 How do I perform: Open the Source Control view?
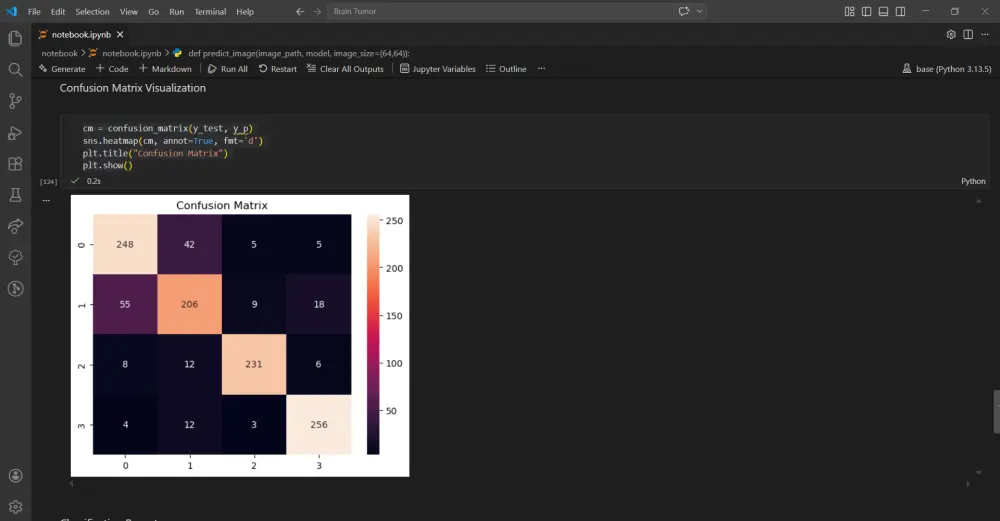point(15,101)
